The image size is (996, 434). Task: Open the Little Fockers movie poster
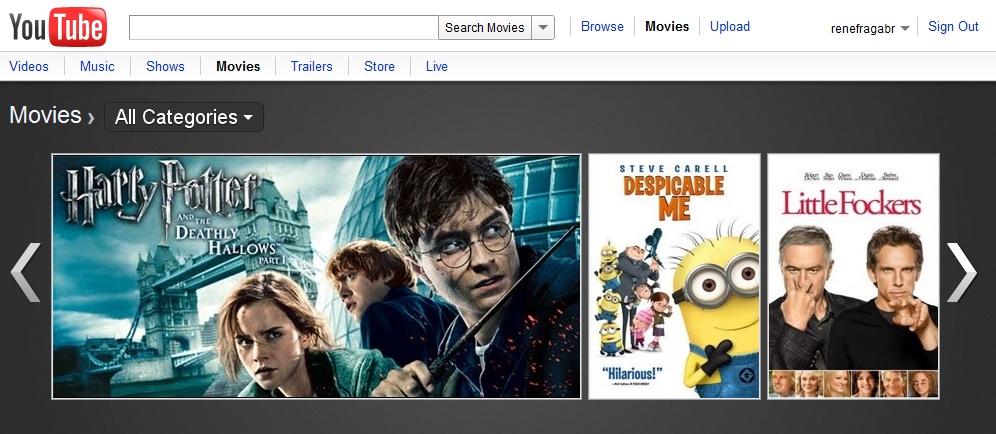click(853, 276)
